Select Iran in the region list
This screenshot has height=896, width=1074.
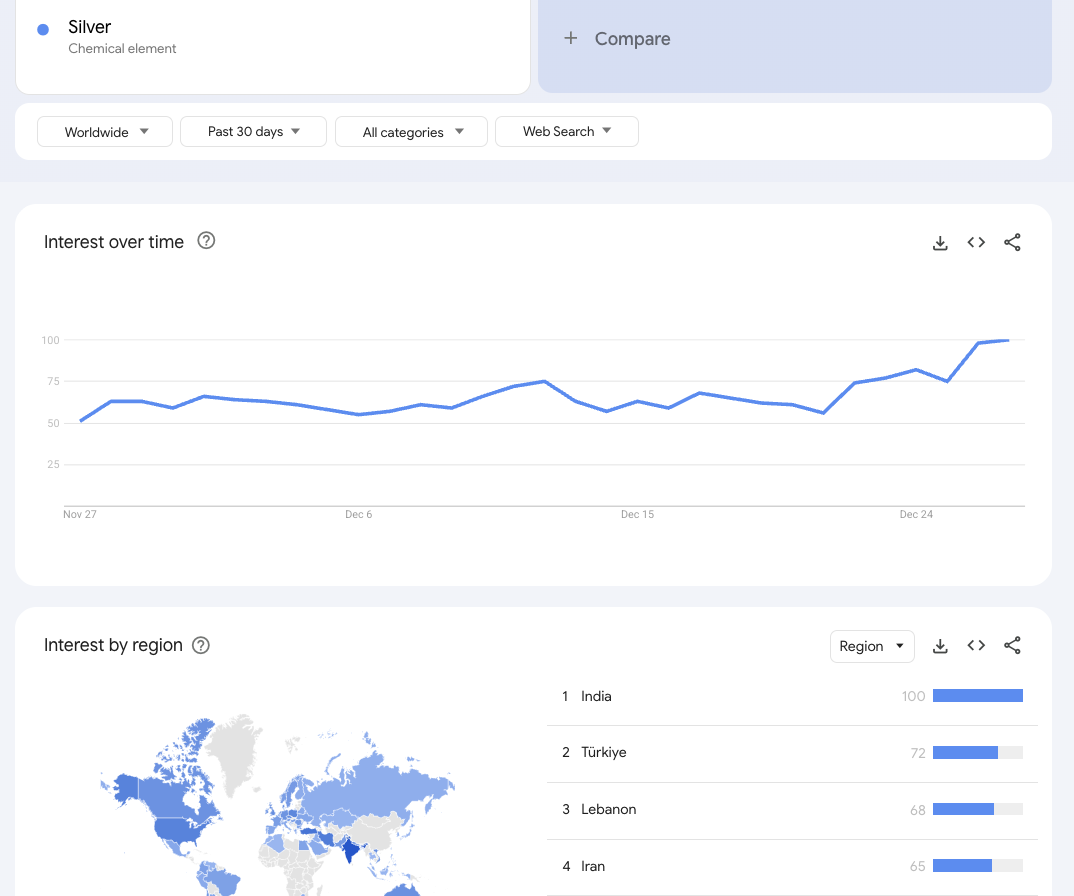pyautogui.click(x=592, y=866)
